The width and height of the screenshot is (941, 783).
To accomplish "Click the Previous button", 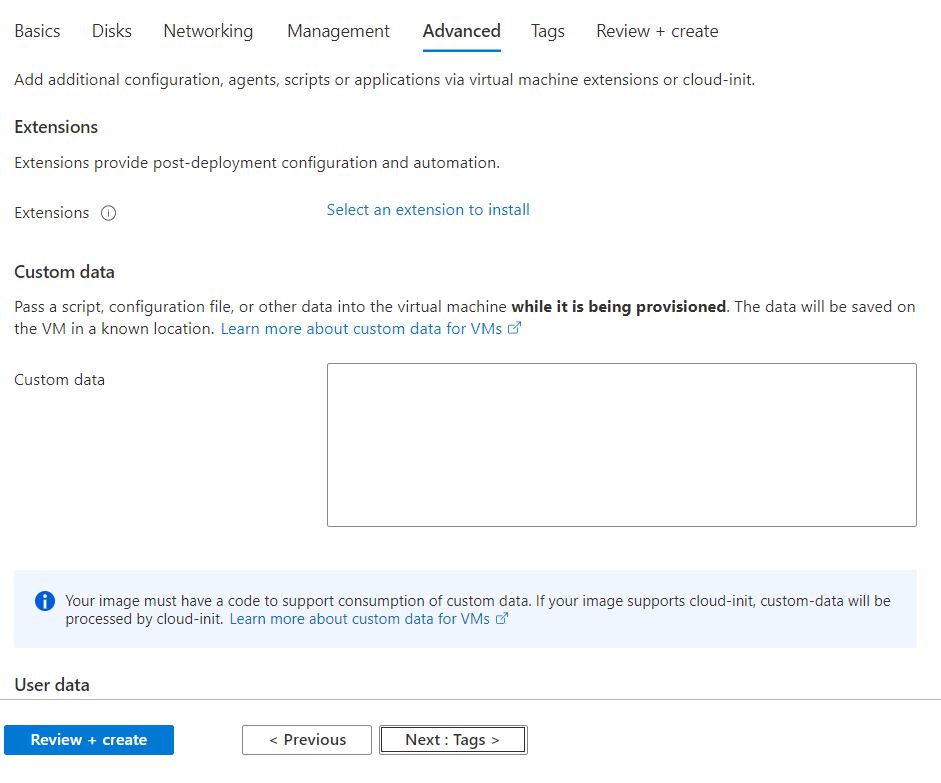I will pos(307,740).
